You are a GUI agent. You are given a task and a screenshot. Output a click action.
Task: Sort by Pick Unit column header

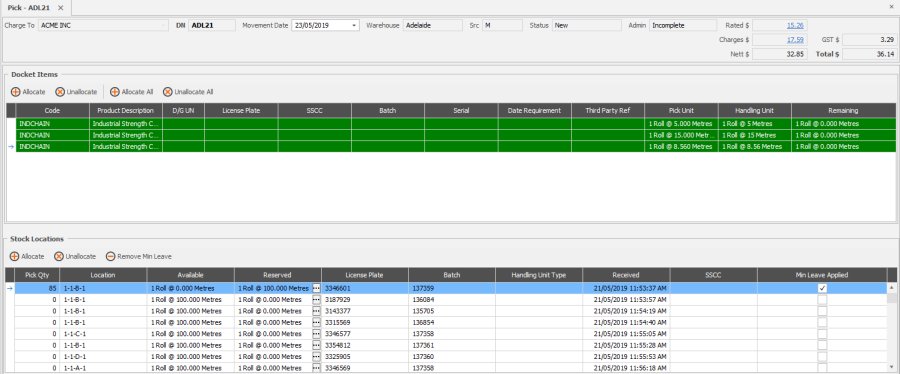681,110
